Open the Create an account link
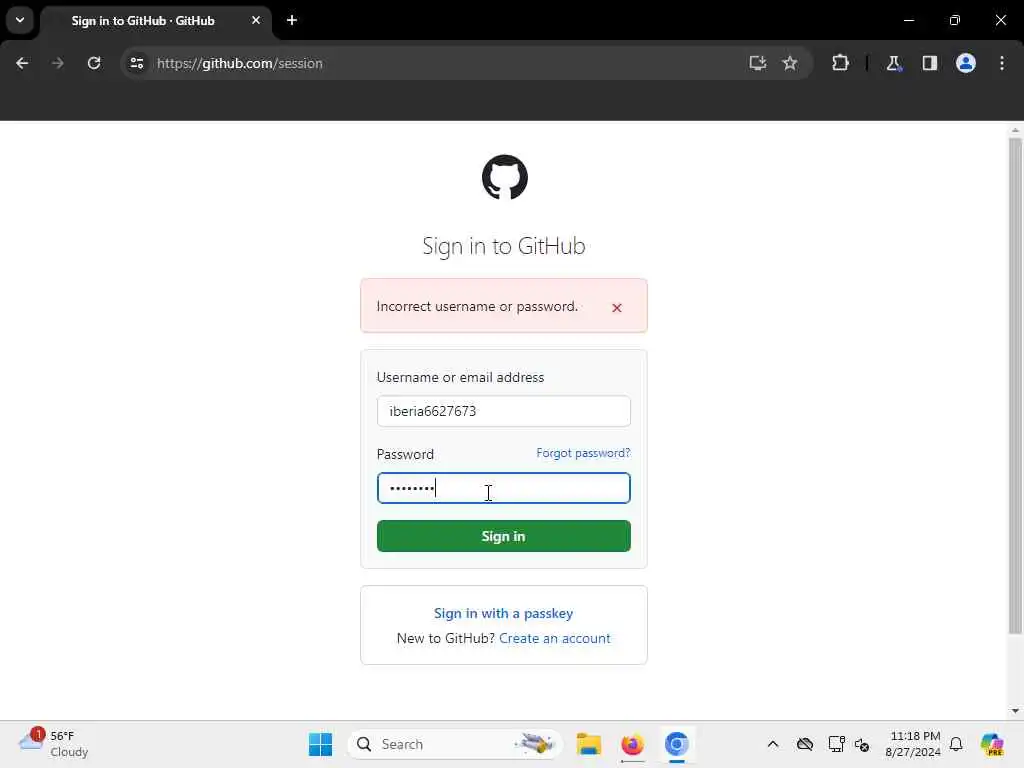 click(554, 638)
